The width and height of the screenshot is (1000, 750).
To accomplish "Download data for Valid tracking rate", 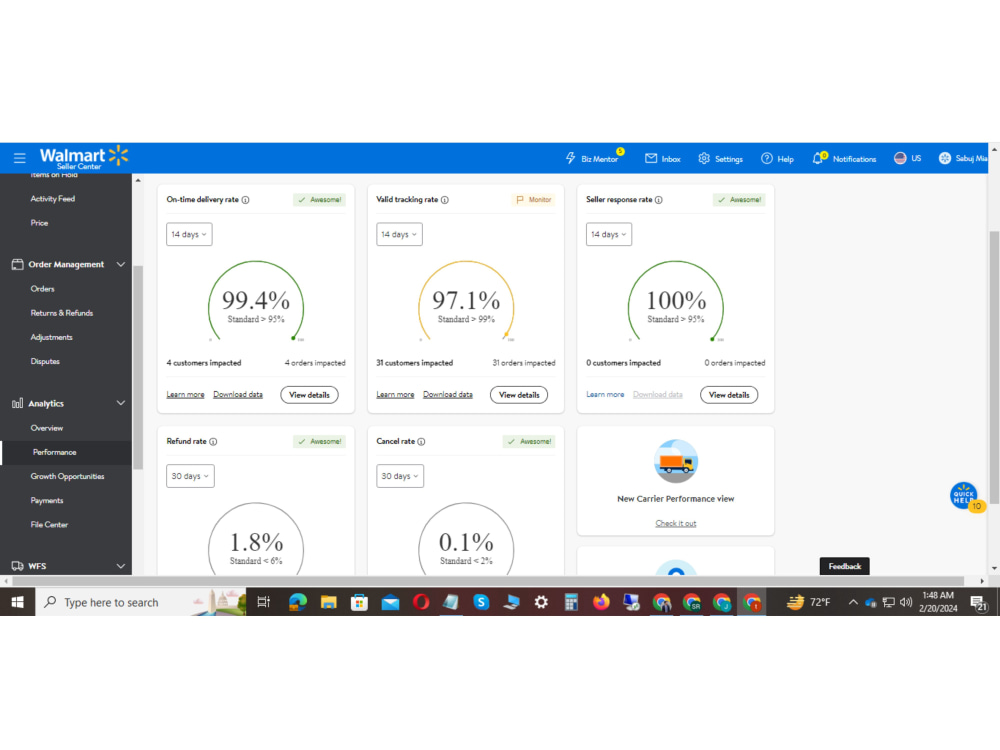I will (448, 395).
